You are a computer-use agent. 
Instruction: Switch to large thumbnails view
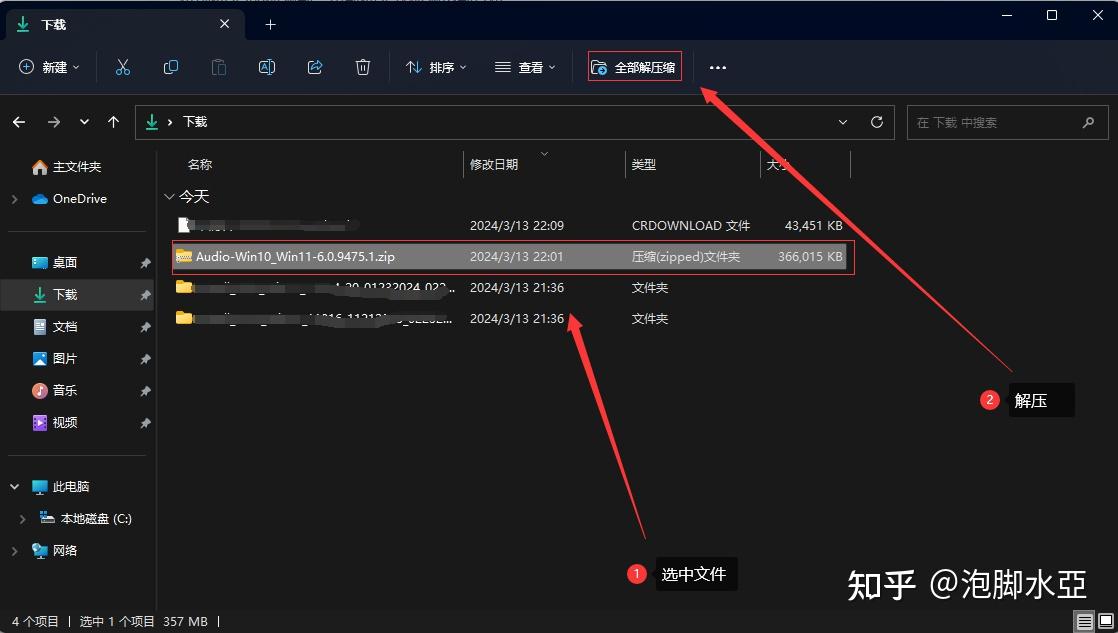click(1105, 622)
